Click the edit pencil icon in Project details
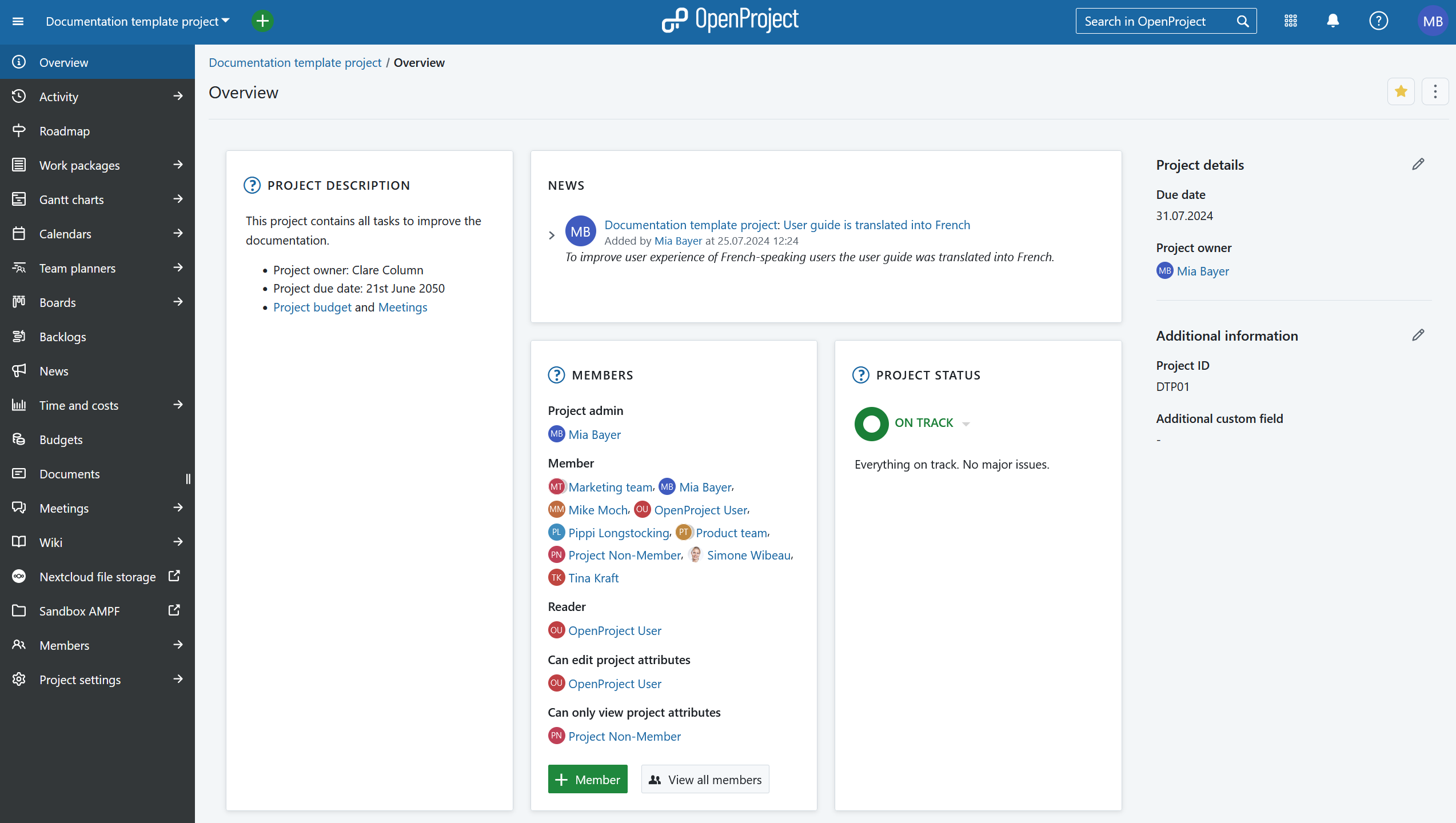The height and width of the screenshot is (823, 1456). pos(1418,164)
